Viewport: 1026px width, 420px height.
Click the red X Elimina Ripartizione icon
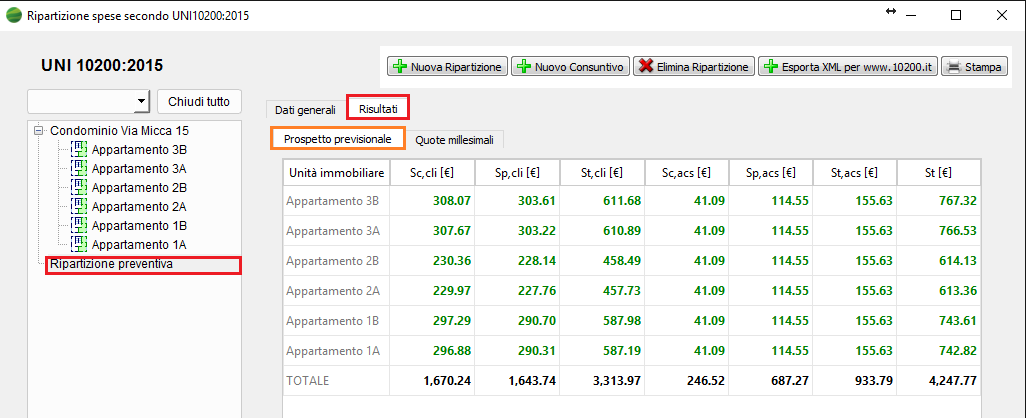pyautogui.click(x=645, y=67)
